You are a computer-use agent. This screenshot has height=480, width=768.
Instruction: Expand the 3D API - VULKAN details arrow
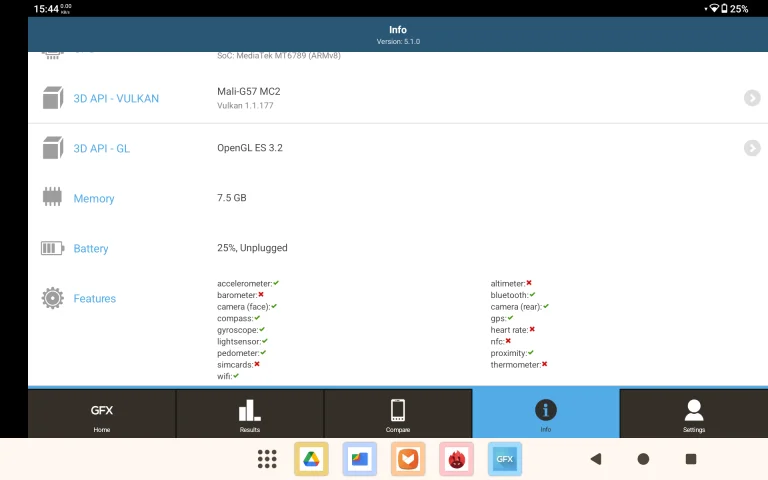(x=752, y=98)
